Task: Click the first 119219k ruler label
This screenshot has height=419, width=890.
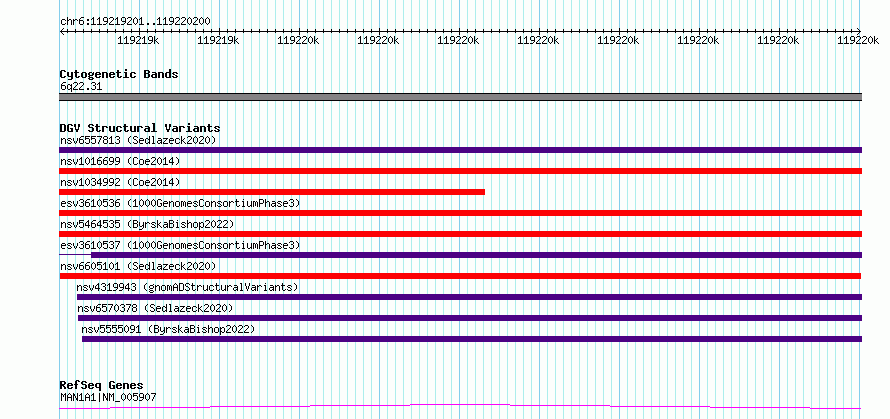Action: click(138, 40)
